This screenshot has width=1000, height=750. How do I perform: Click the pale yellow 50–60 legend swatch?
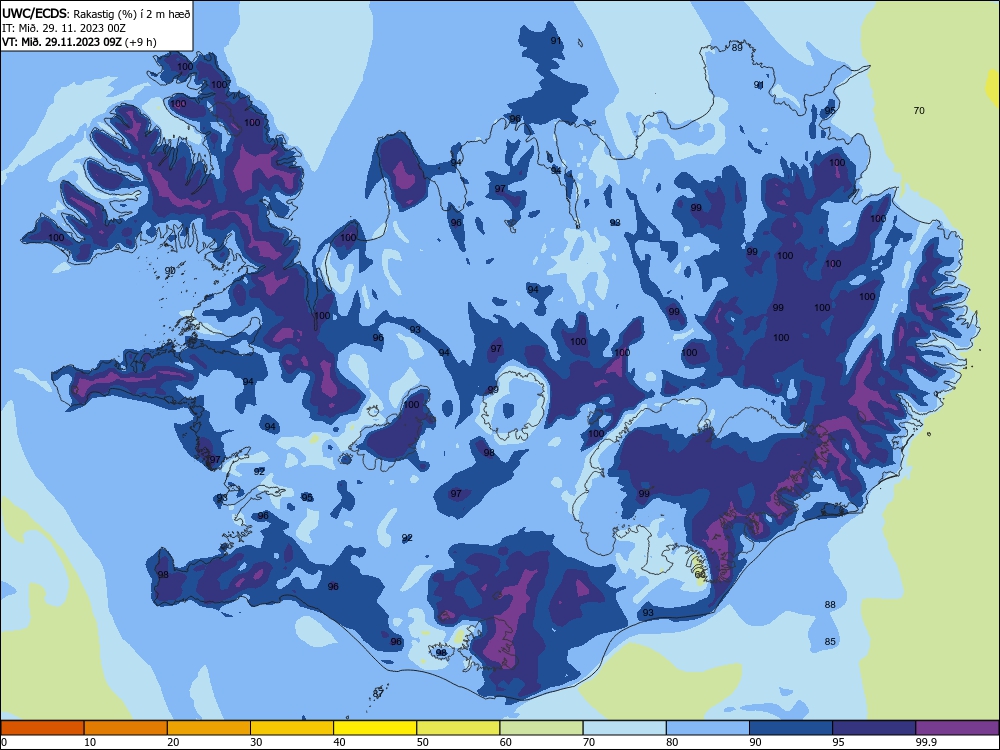pos(458,728)
